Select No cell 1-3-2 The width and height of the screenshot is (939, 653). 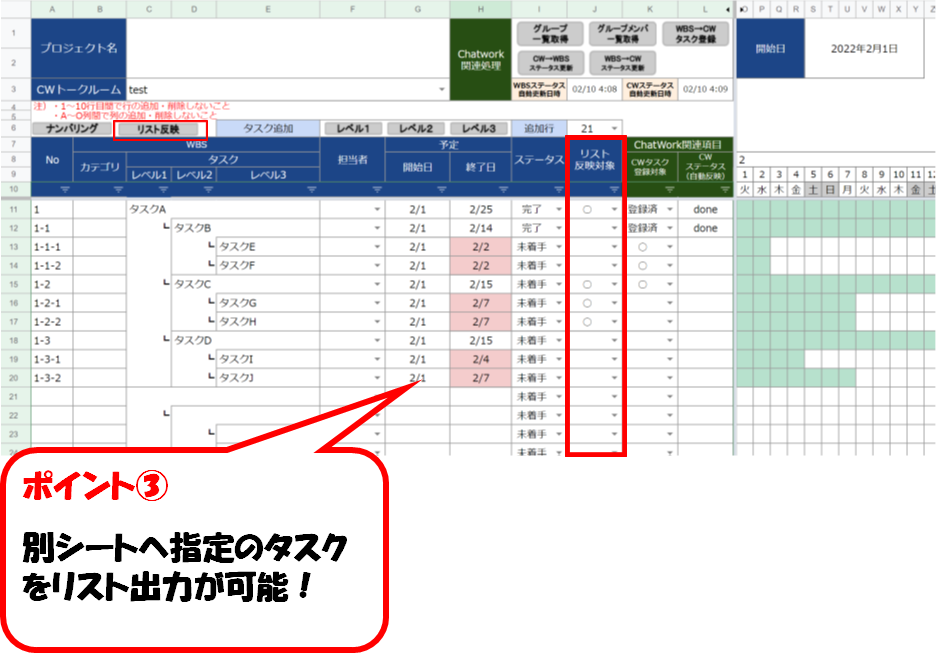click(52, 378)
